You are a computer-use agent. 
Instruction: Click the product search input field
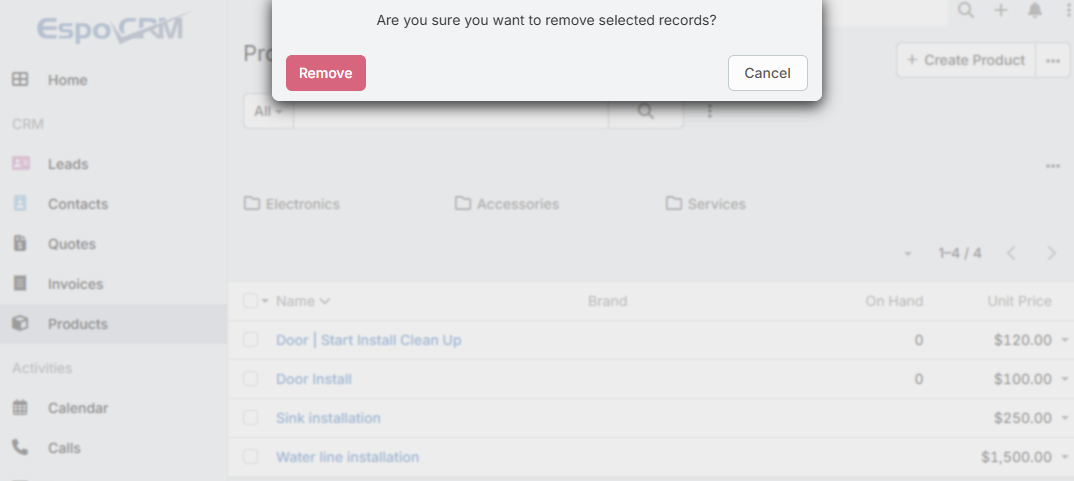pos(450,111)
